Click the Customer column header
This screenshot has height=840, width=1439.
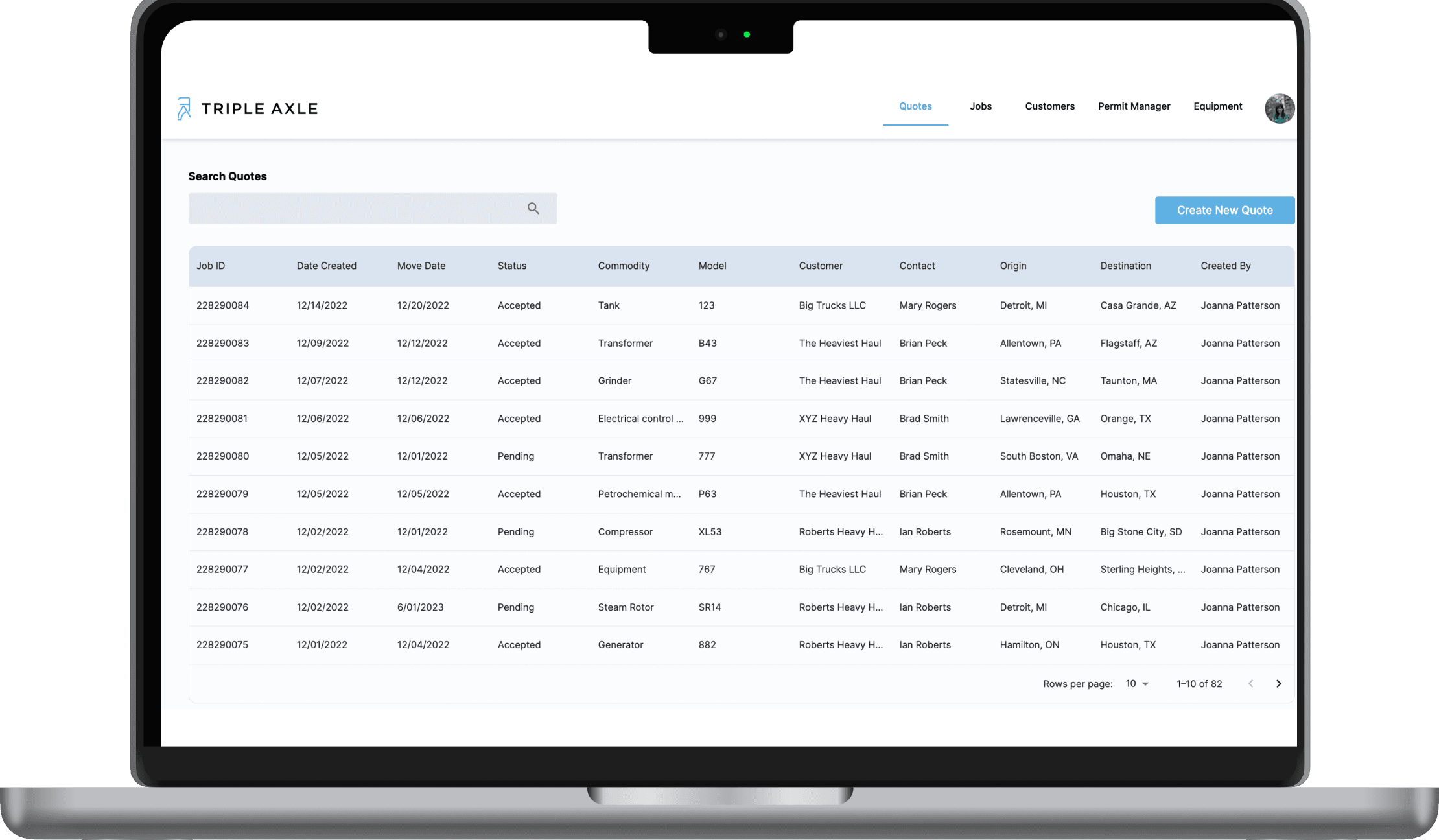point(820,266)
